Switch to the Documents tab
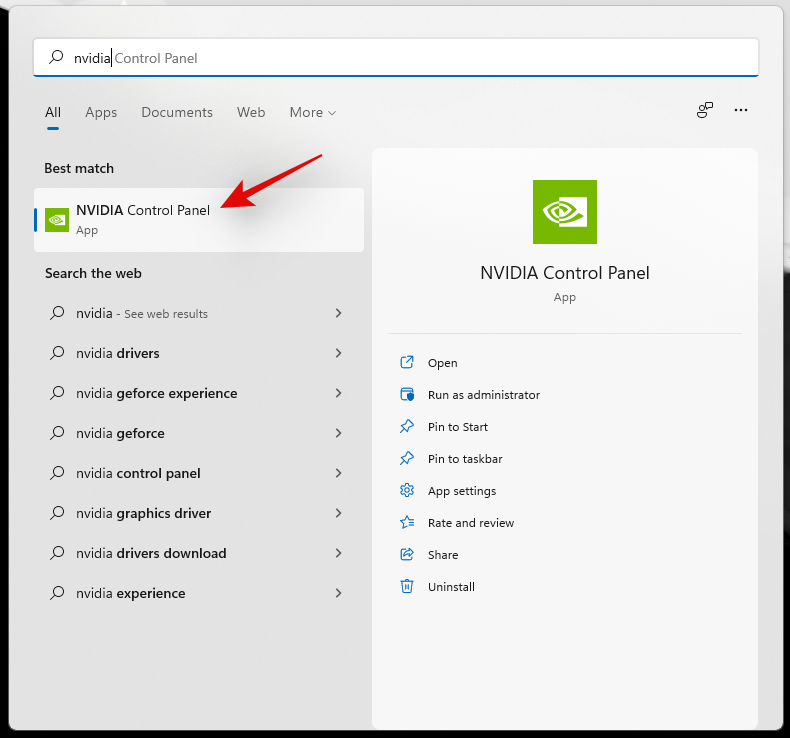 point(177,112)
